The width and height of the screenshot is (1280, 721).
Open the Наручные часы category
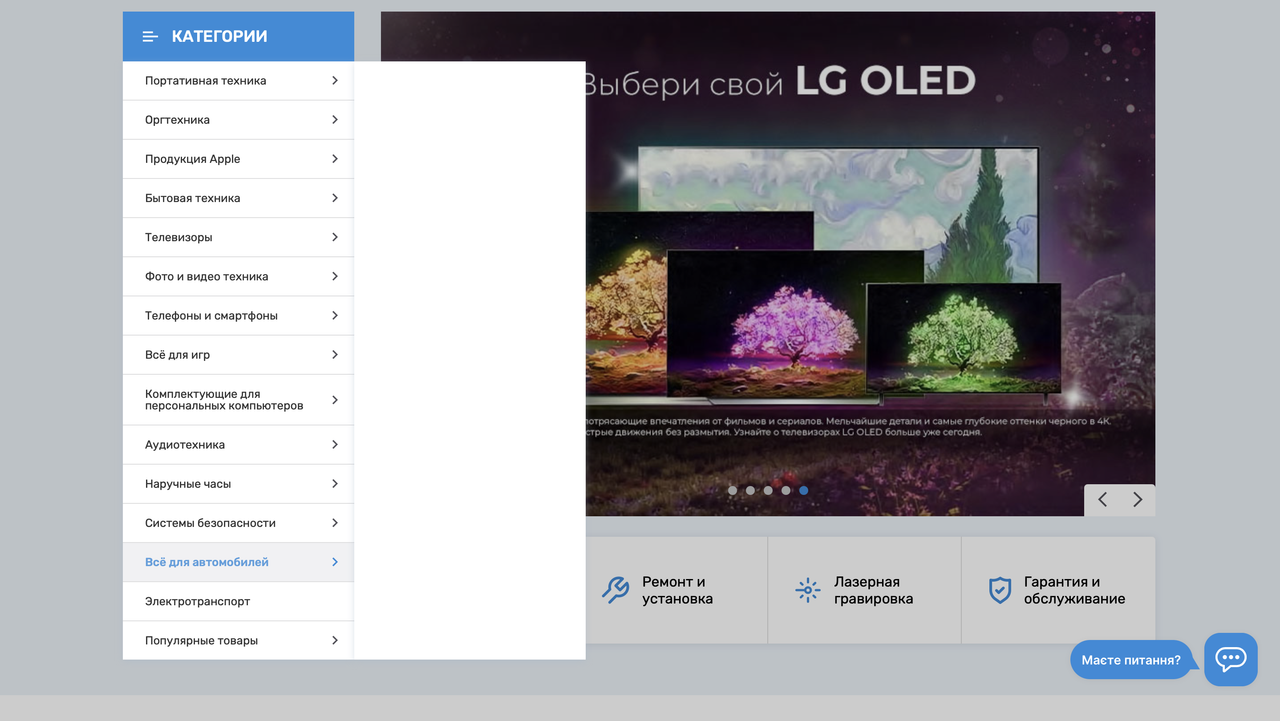pos(238,484)
